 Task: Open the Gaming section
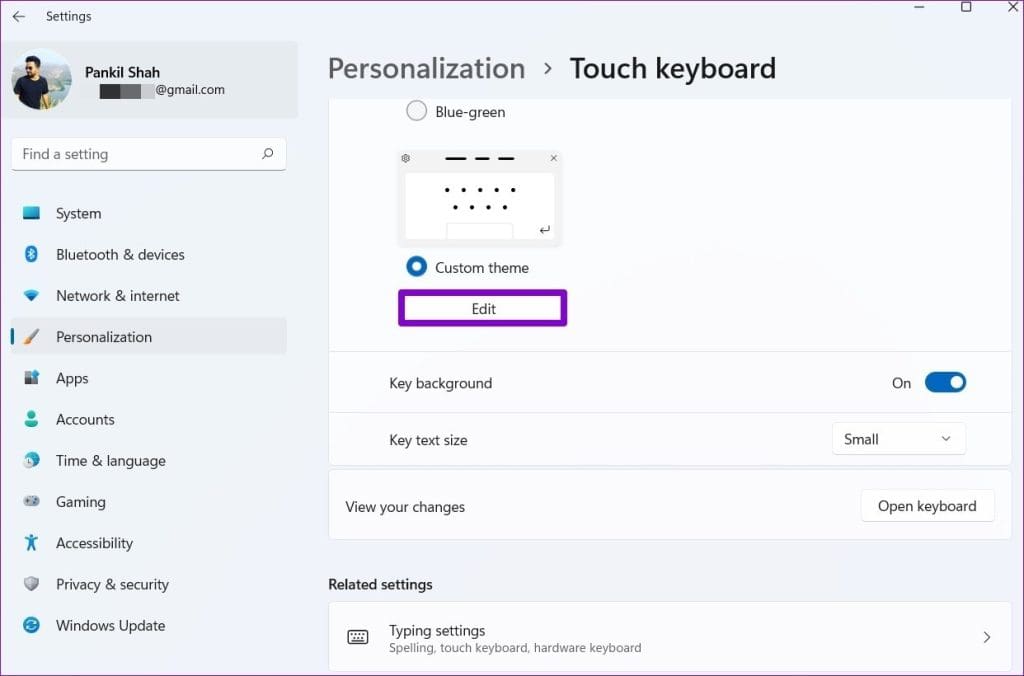(x=80, y=502)
